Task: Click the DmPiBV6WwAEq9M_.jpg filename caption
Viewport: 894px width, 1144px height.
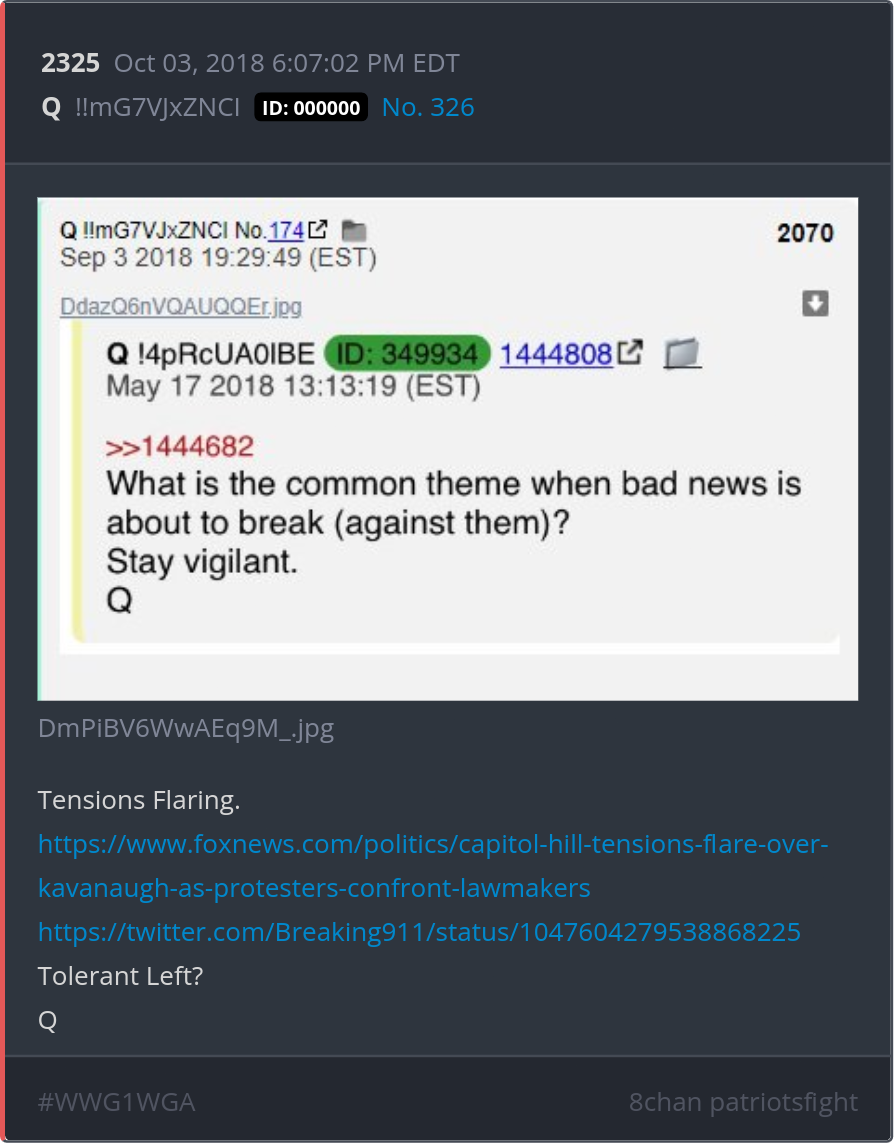Action: [186, 729]
